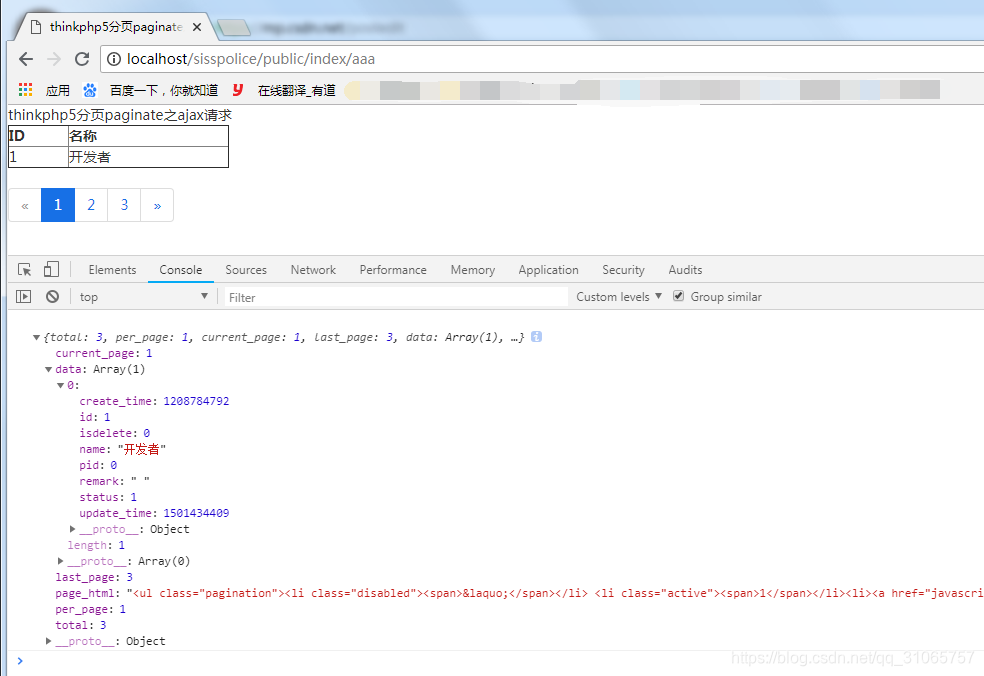Click the page heading thinkphp5分页paginate之ajax请求
Viewport: 984px width, 676px height.
(x=120, y=115)
